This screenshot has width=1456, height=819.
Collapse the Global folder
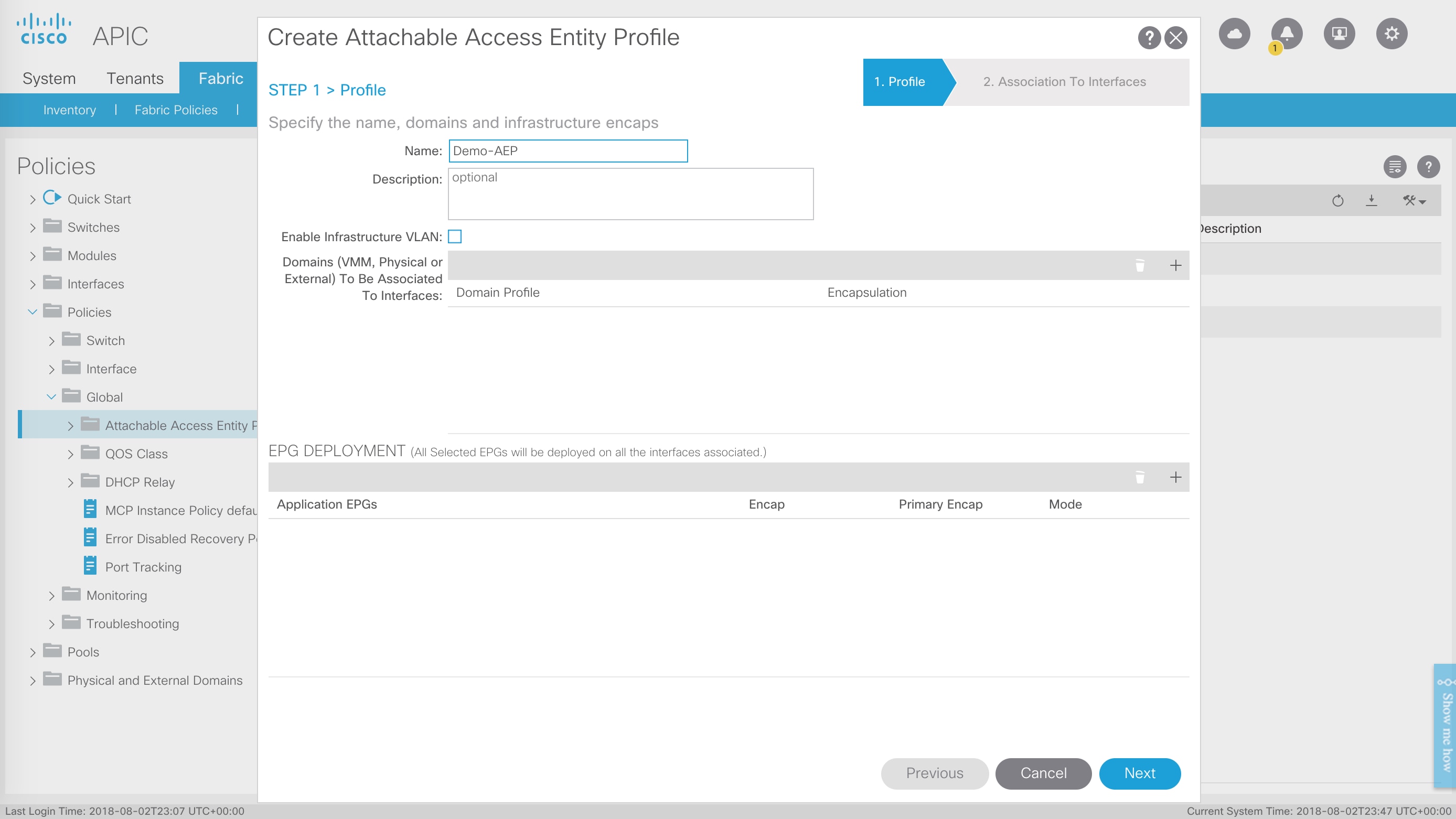point(51,397)
